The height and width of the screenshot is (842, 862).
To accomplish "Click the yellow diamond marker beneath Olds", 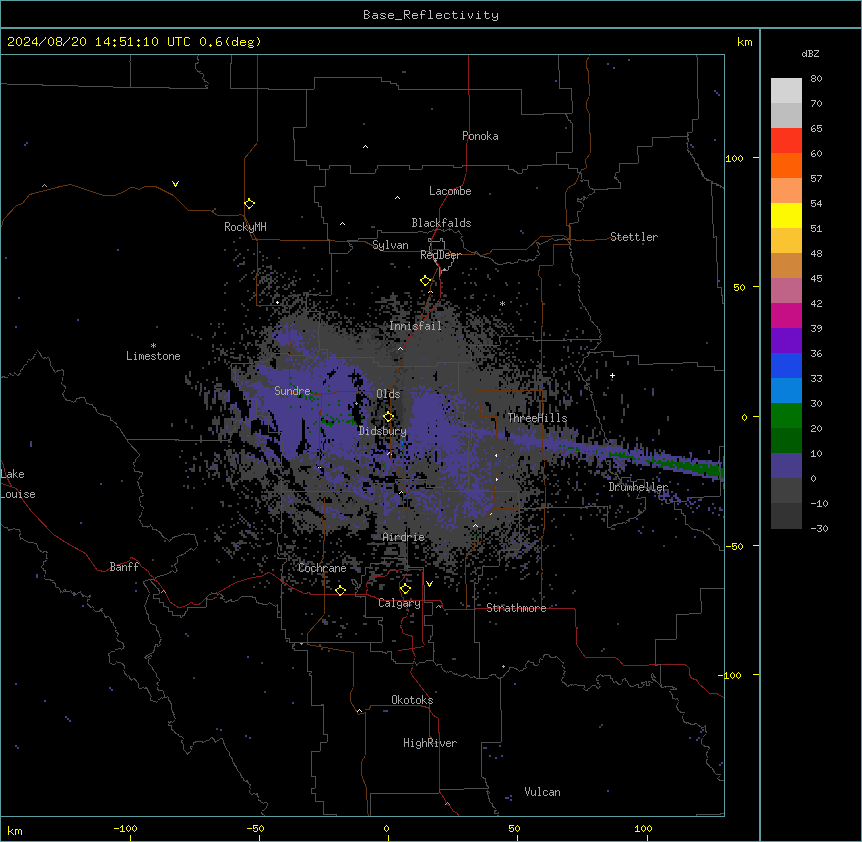I will [x=388, y=417].
